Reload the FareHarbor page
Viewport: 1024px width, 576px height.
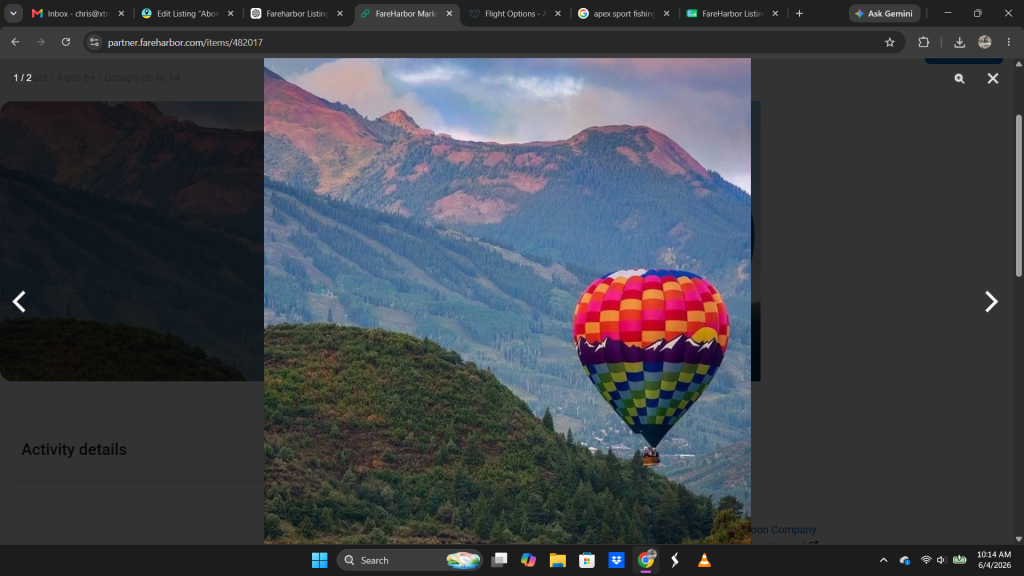(66, 42)
